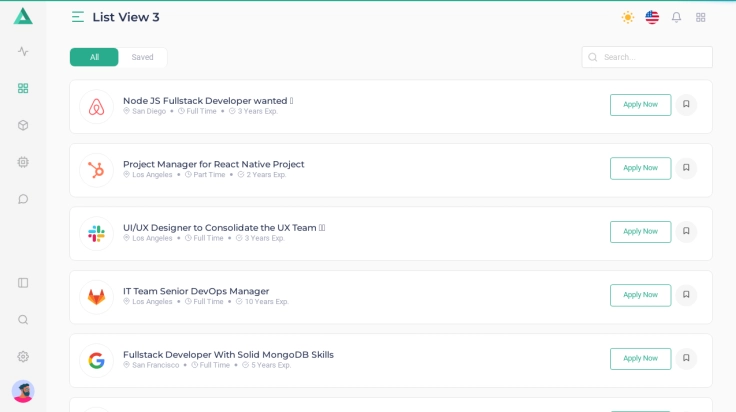The width and height of the screenshot is (736, 412).
Task: Open the bell notifications icon
Action: [676, 17]
